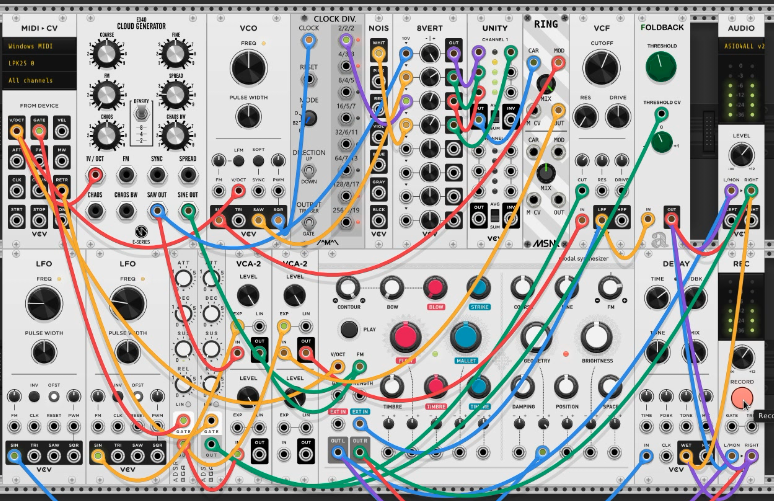The height and width of the screenshot is (501, 774).
Task: Click the SQR output port on VCO
Action: [278, 220]
